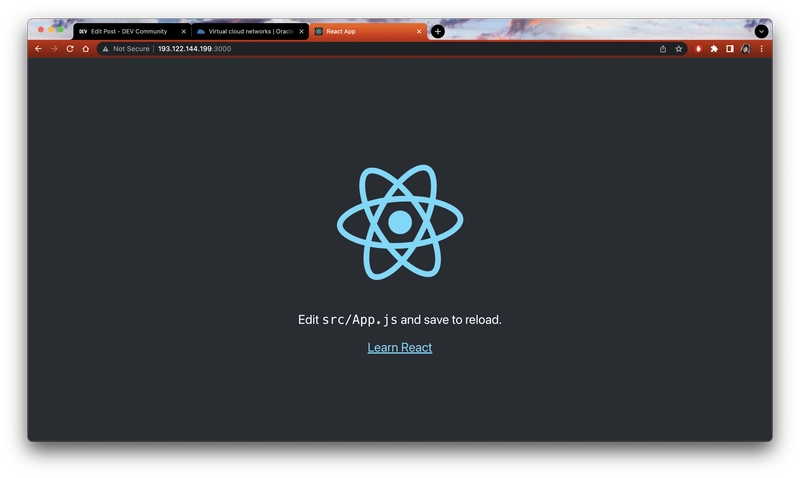The width and height of the screenshot is (800, 478).
Task: Minimize the browser window with yellow button
Action: pyautogui.click(x=51, y=30)
